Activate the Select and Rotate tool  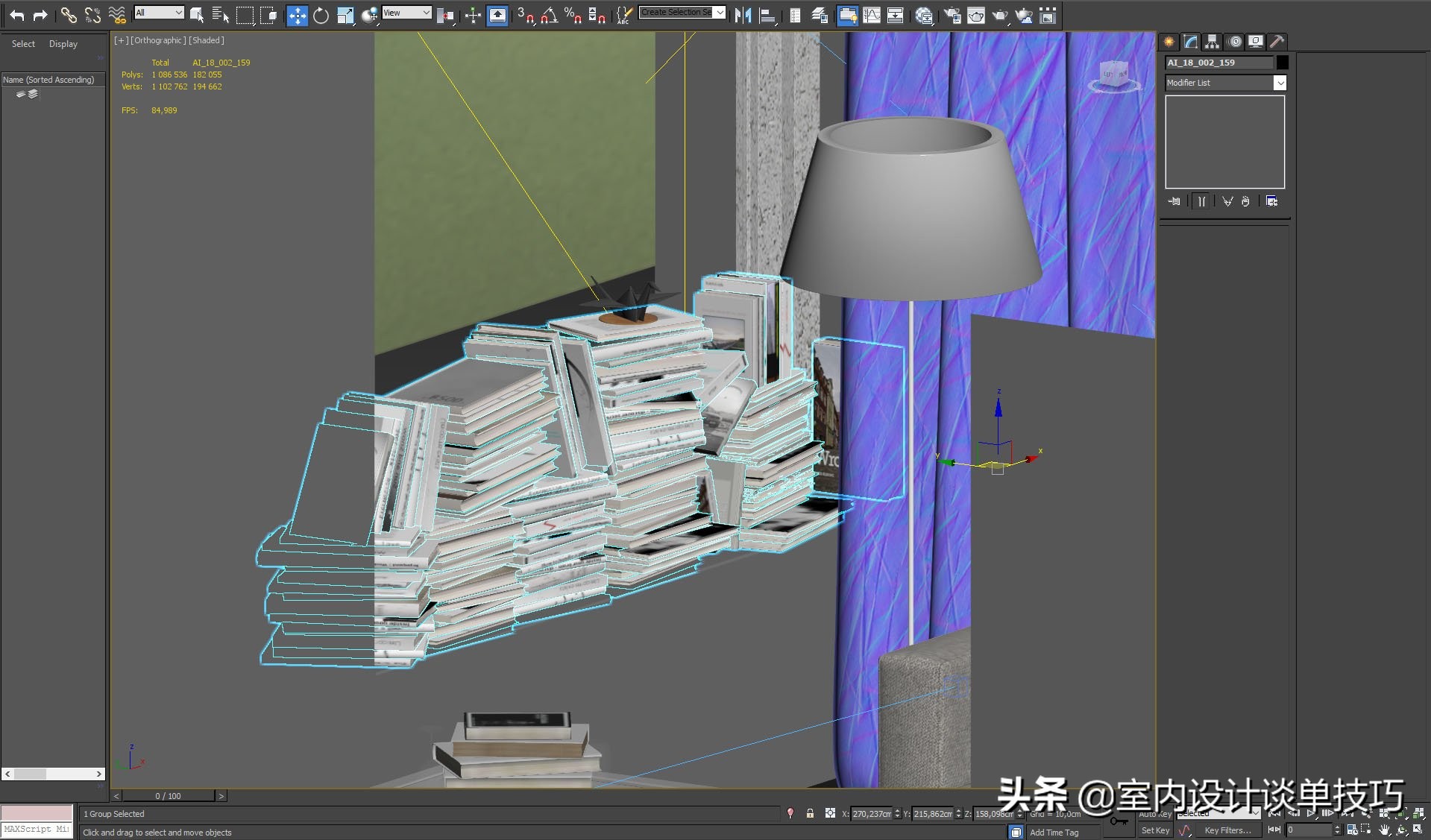tap(321, 16)
